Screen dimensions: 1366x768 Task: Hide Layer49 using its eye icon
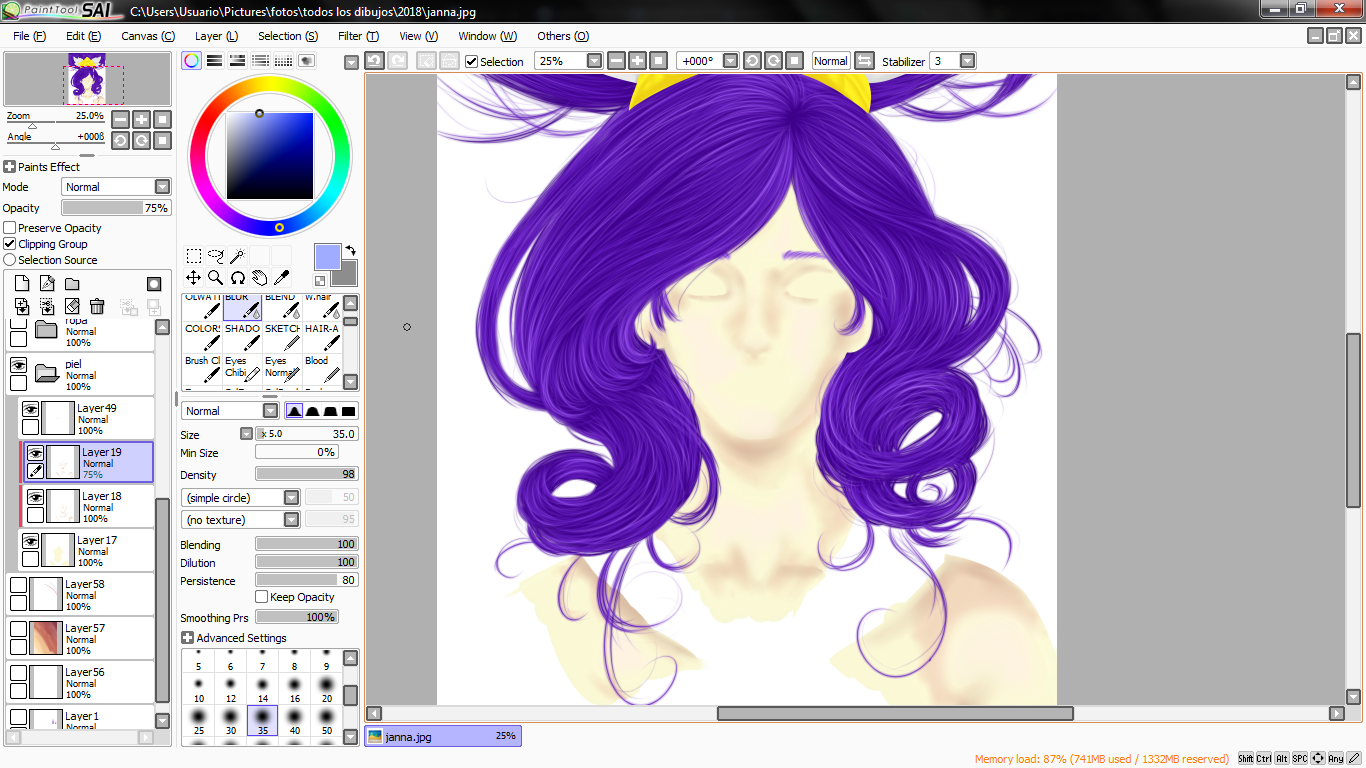(31, 409)
